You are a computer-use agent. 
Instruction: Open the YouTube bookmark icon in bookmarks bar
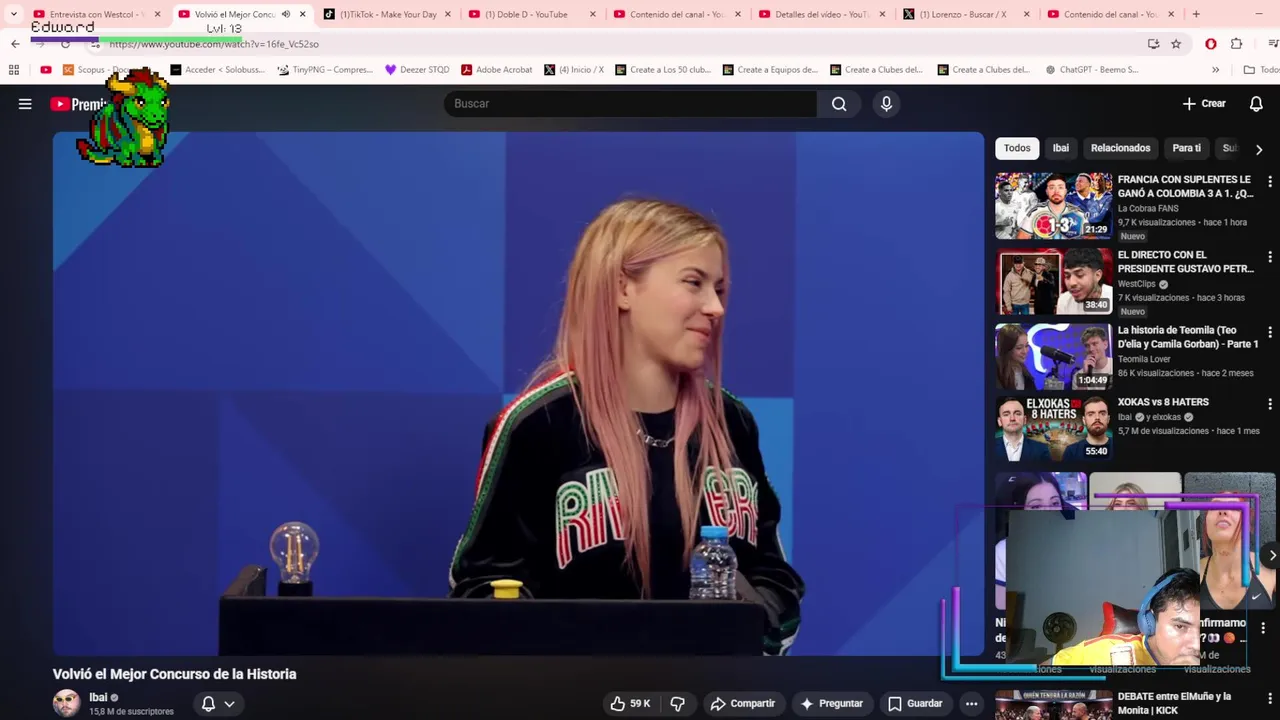point(46,70)
